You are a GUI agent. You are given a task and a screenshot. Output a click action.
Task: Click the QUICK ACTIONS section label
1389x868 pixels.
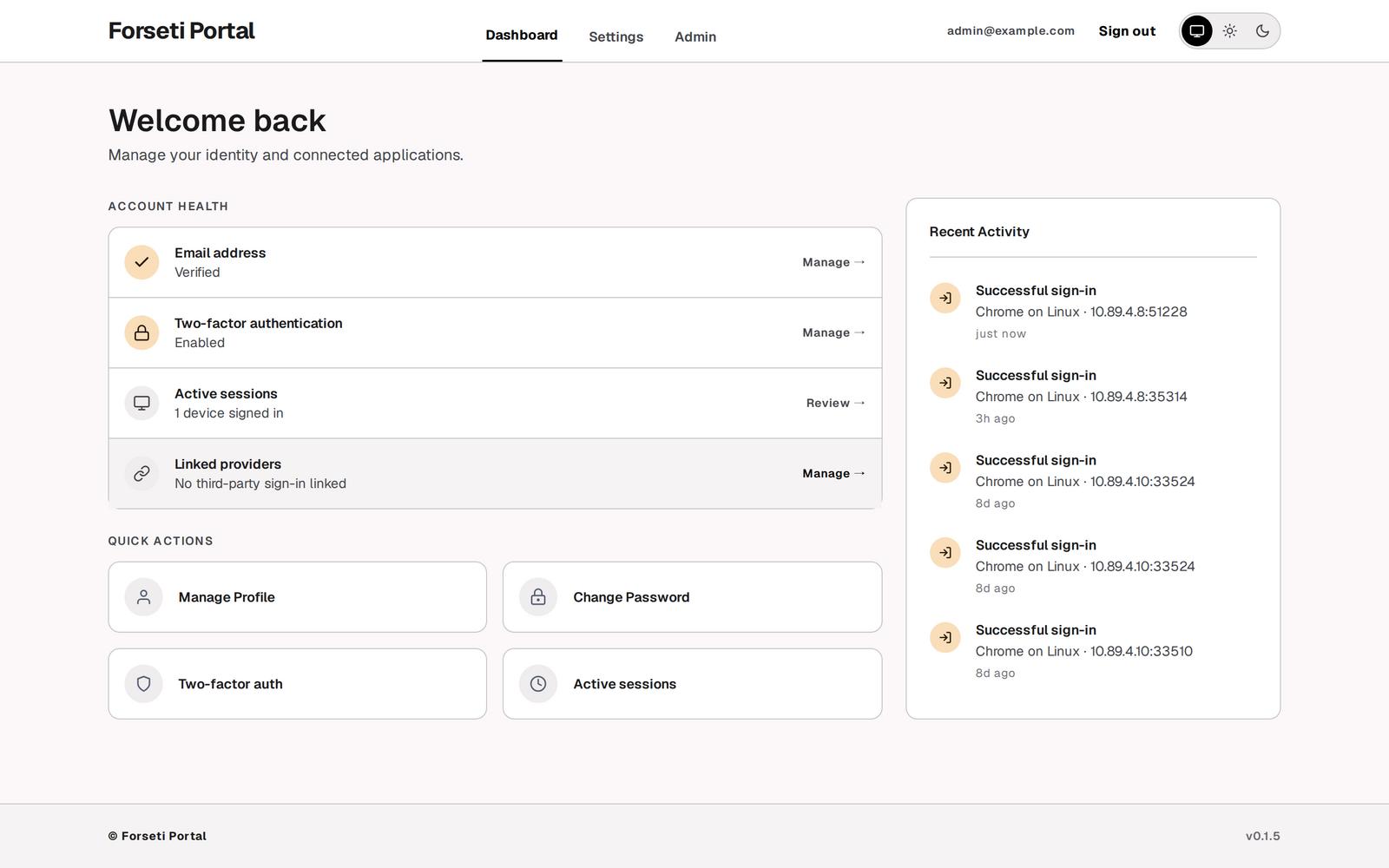pyautogui.click(x=161, y=541)
